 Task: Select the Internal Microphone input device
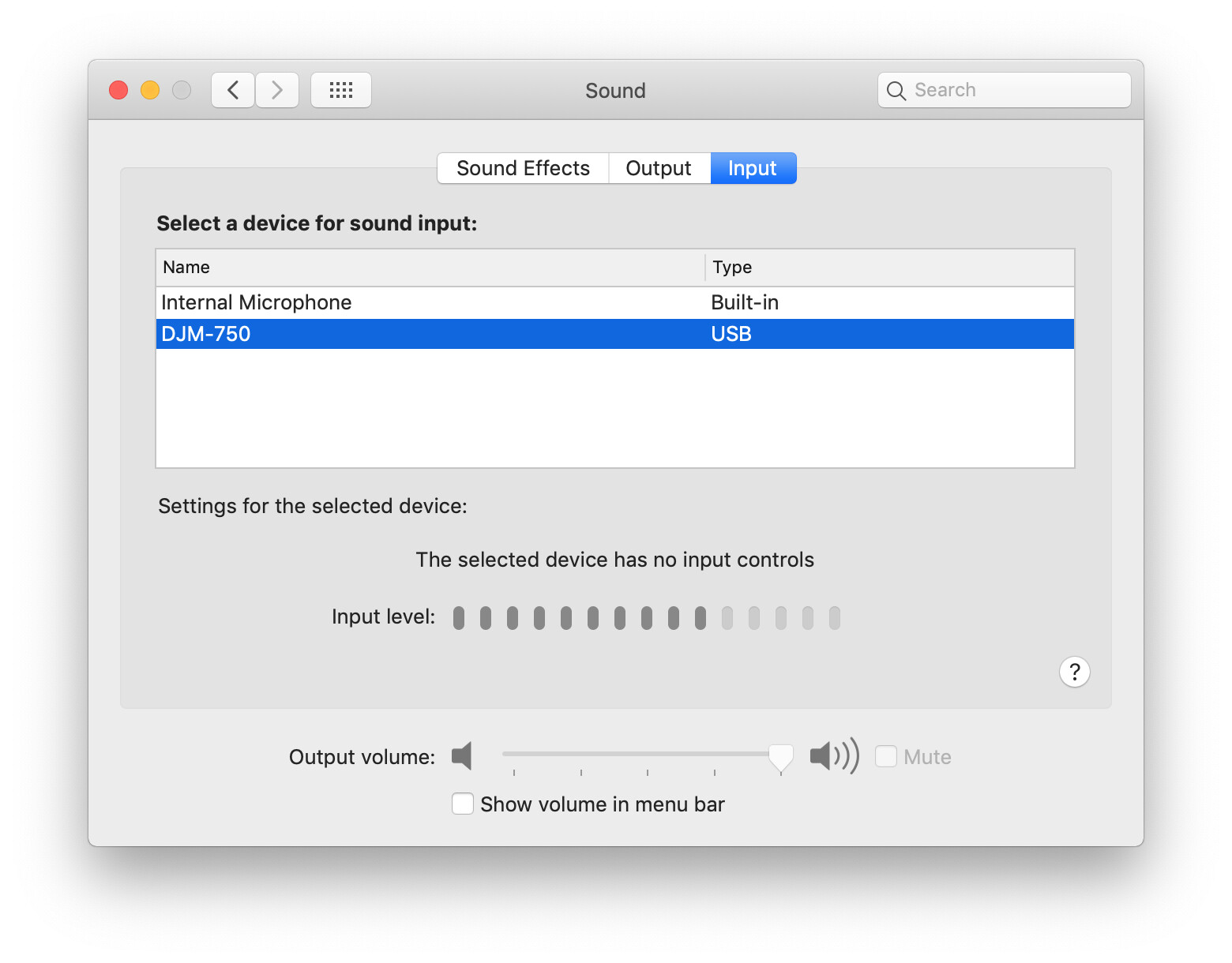click(615, 302)
